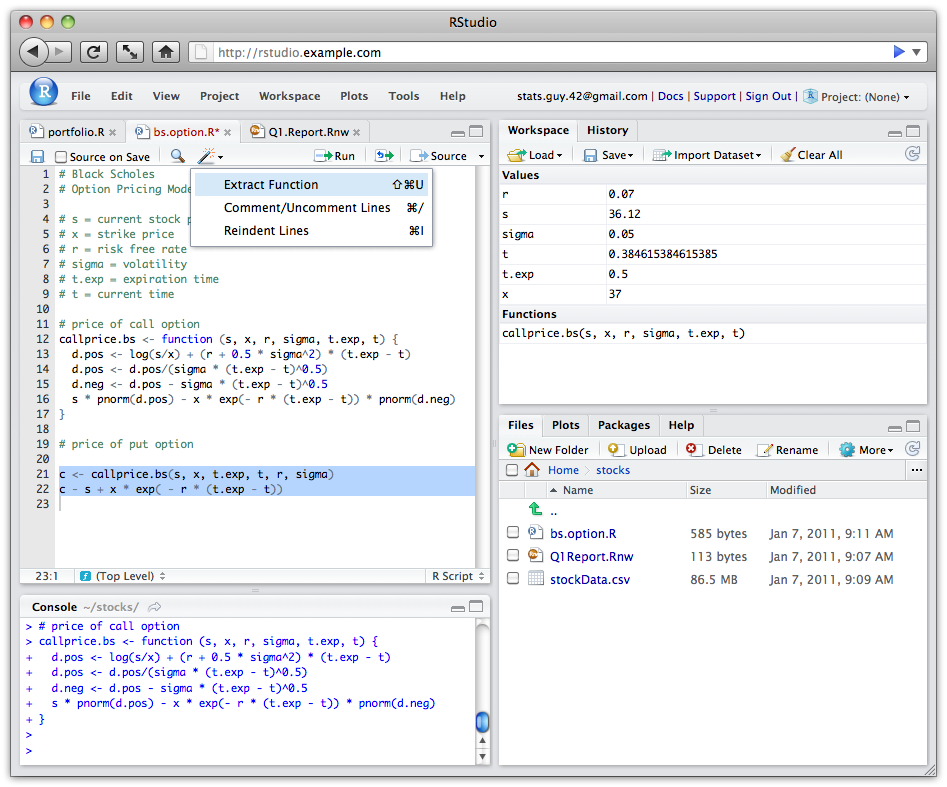Save the current script file

tap(38, 155)
